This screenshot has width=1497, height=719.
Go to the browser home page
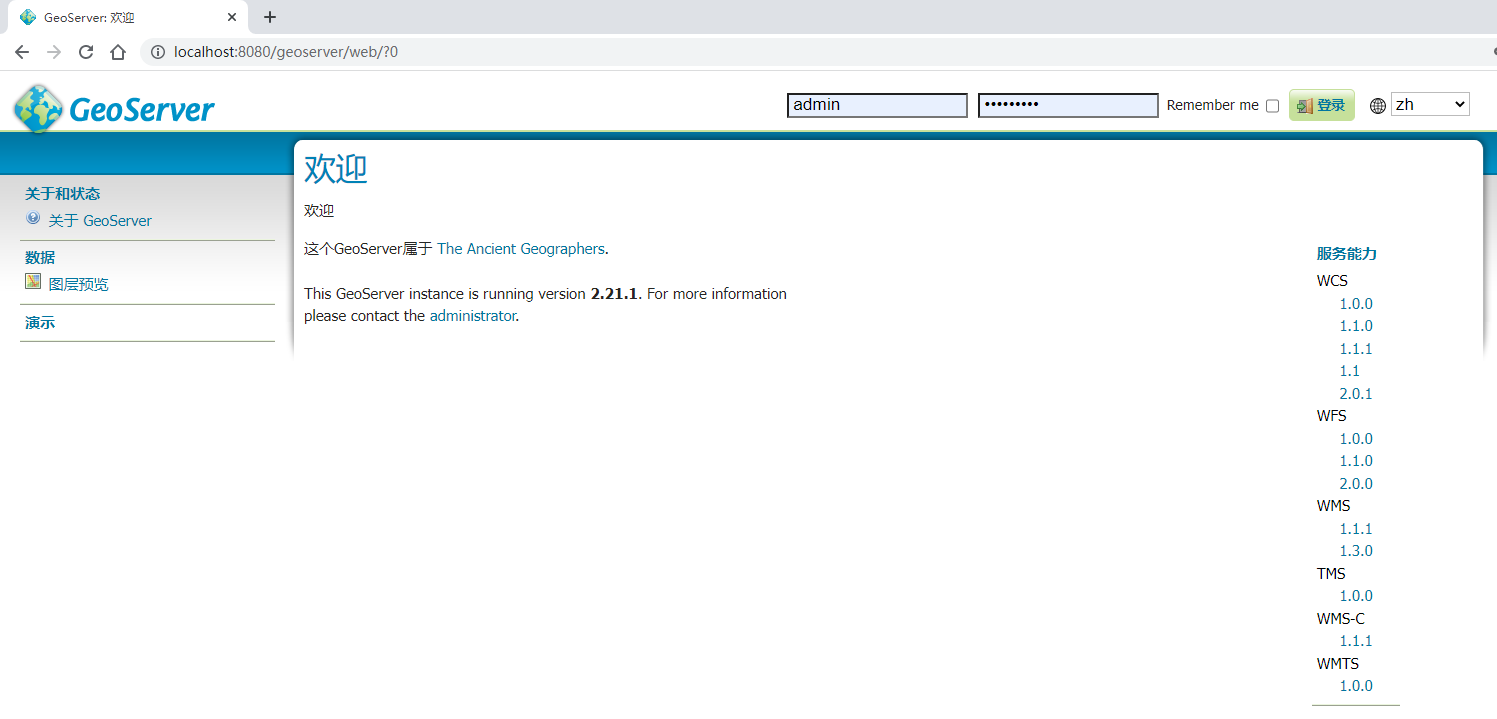[118, 52]
